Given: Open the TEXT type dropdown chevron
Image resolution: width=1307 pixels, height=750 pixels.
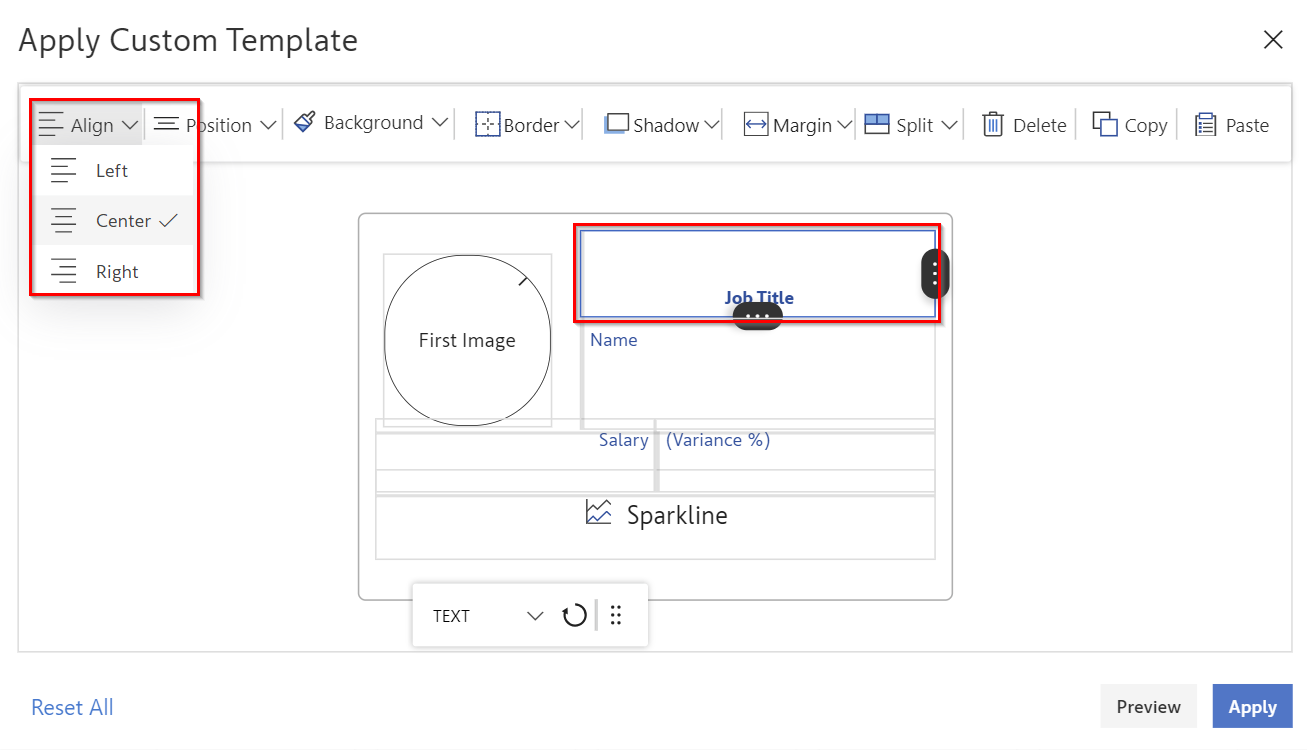Looking at the screenshot, I should point(535,616).
